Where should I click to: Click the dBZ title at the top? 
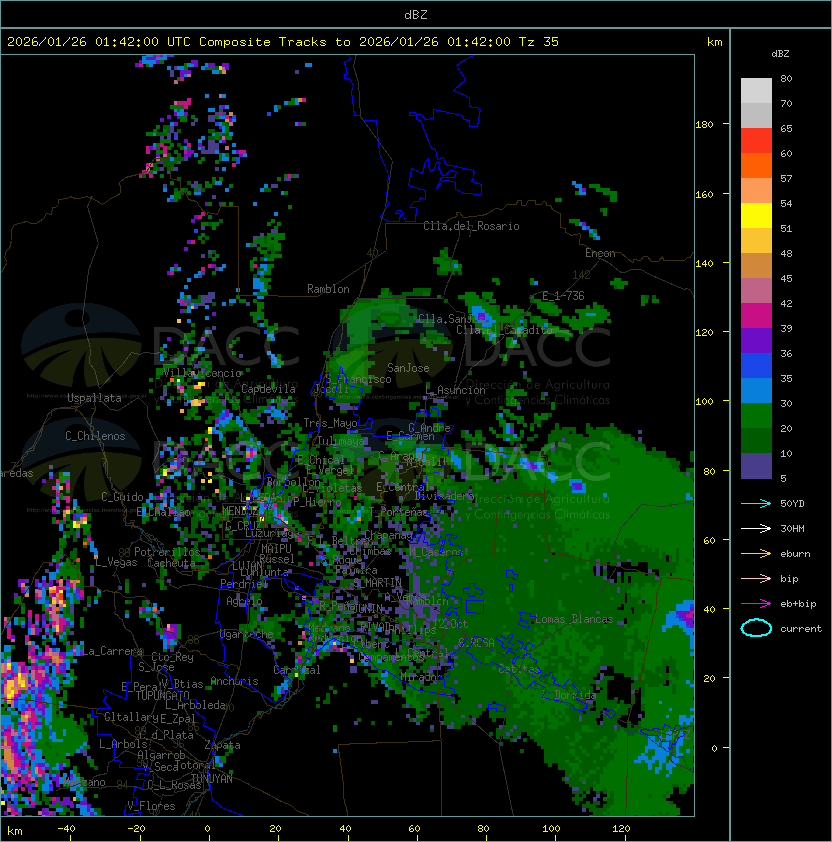tap(415, 14)
